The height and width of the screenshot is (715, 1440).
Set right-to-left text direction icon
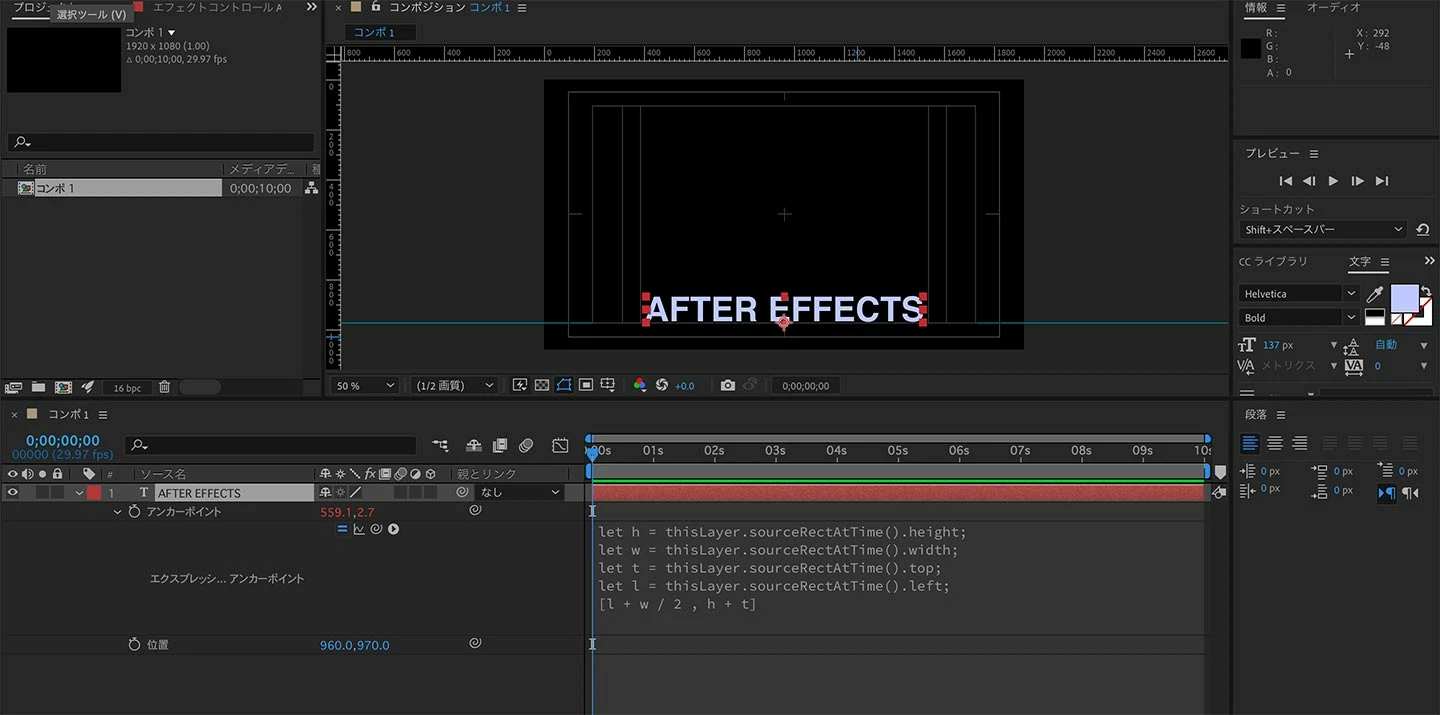[x=1410, y=493]
